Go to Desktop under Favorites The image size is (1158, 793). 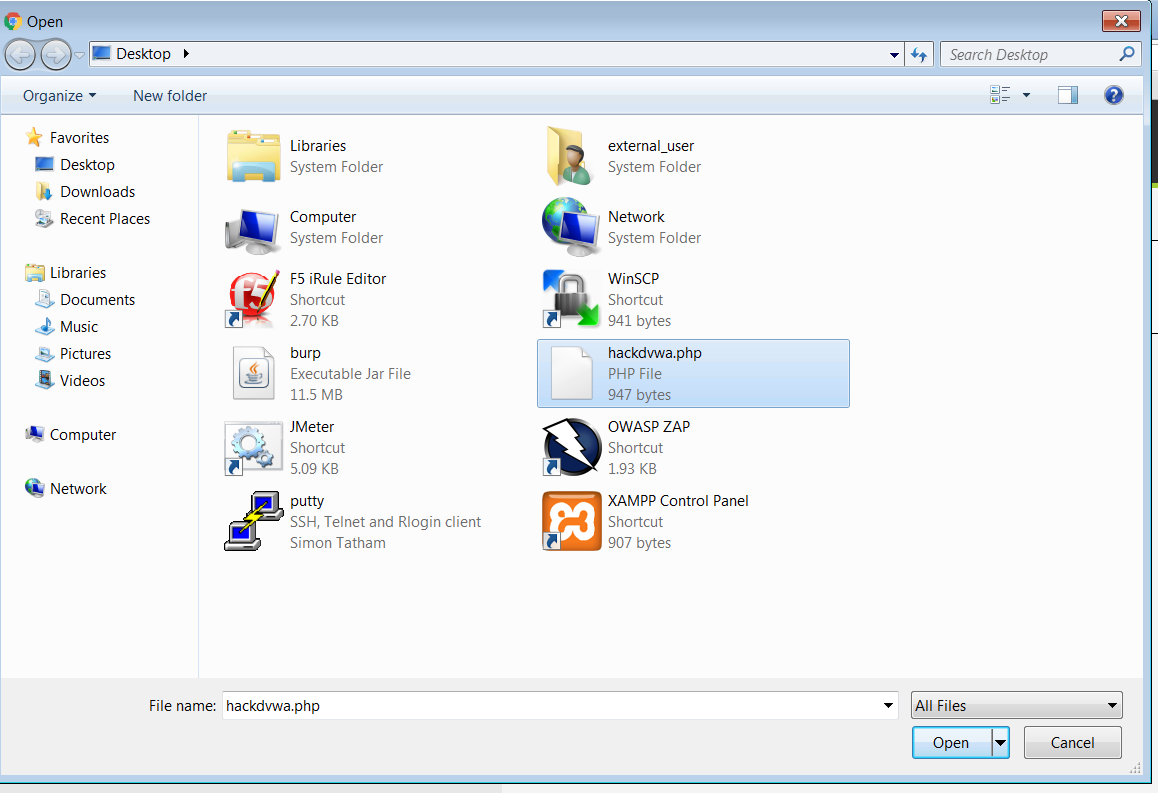pos(87,165)
